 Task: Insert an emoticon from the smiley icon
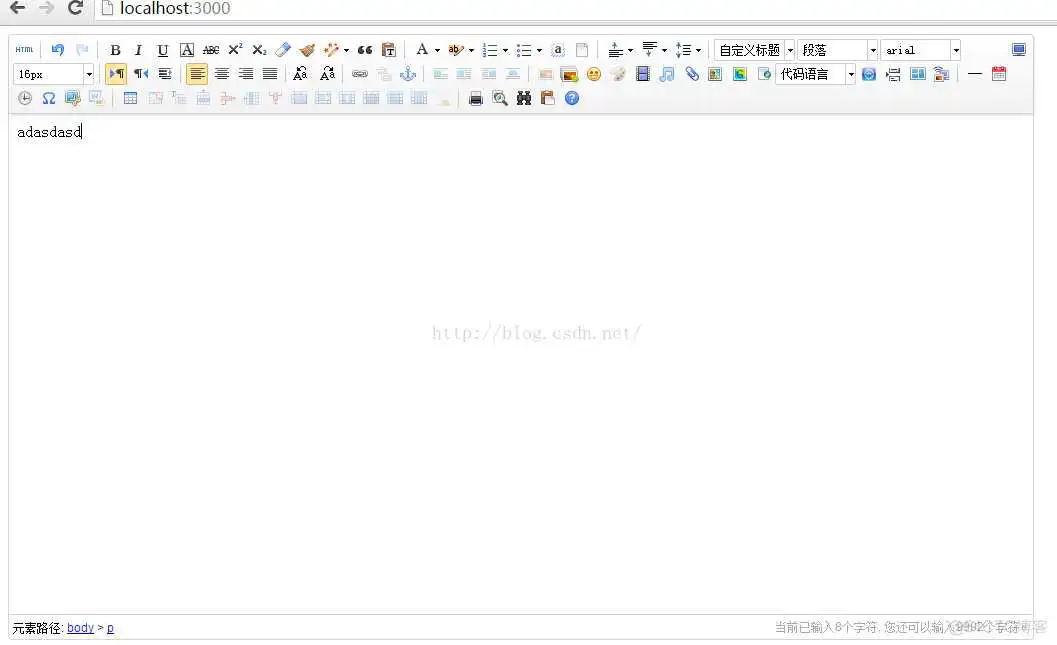(x=594, y=73)
